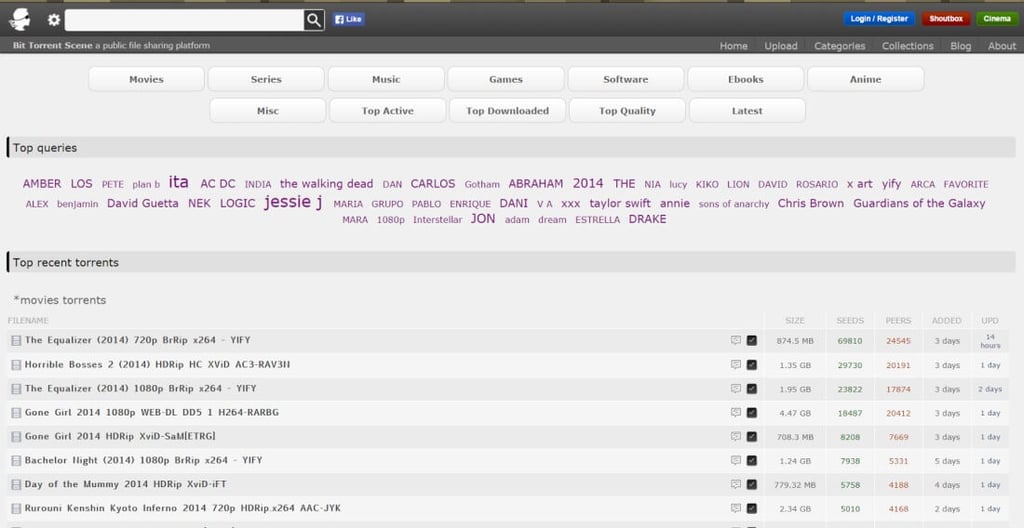Open the search settings gear icon
Screen dimensions: 1024x528
(x=54, y=20)
